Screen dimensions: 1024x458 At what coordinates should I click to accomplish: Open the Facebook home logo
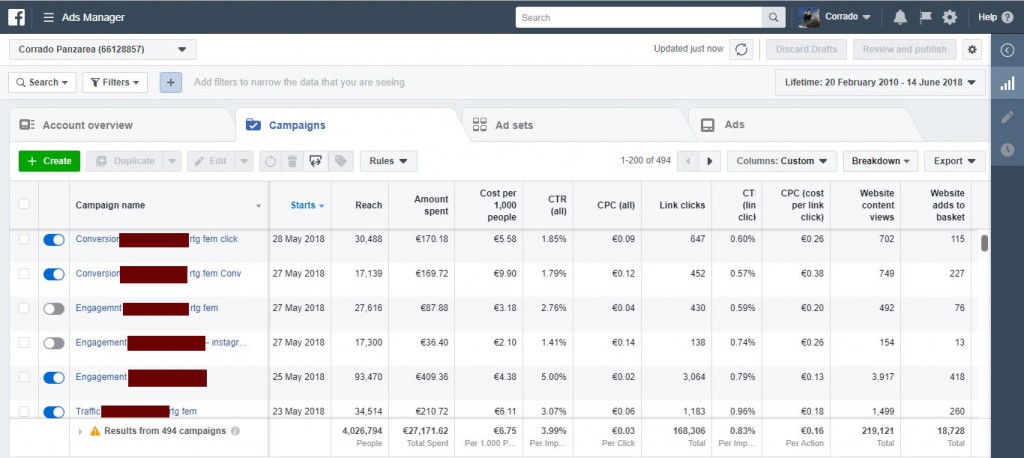point(16,17)
